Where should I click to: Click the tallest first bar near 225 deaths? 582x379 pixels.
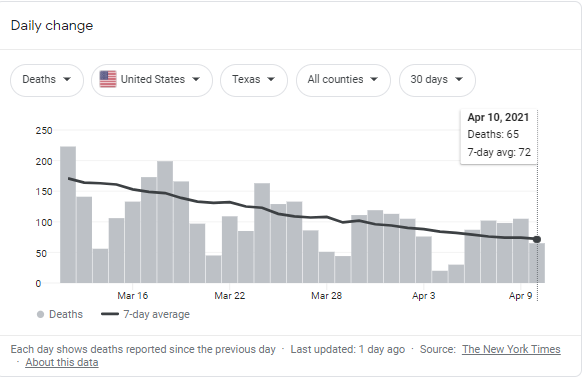click(68, 215)
